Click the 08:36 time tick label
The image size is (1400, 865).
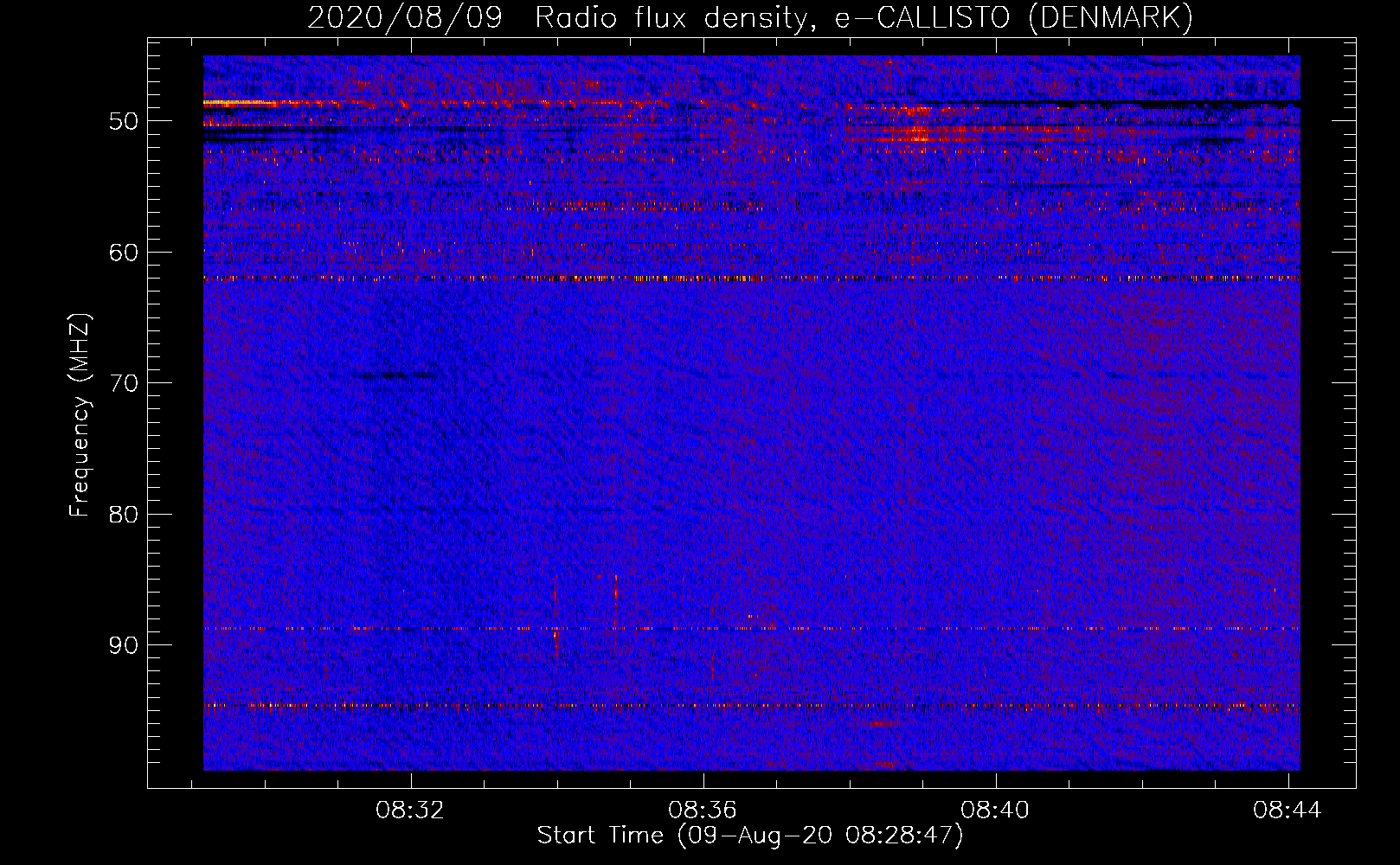(x=703, y=811)
